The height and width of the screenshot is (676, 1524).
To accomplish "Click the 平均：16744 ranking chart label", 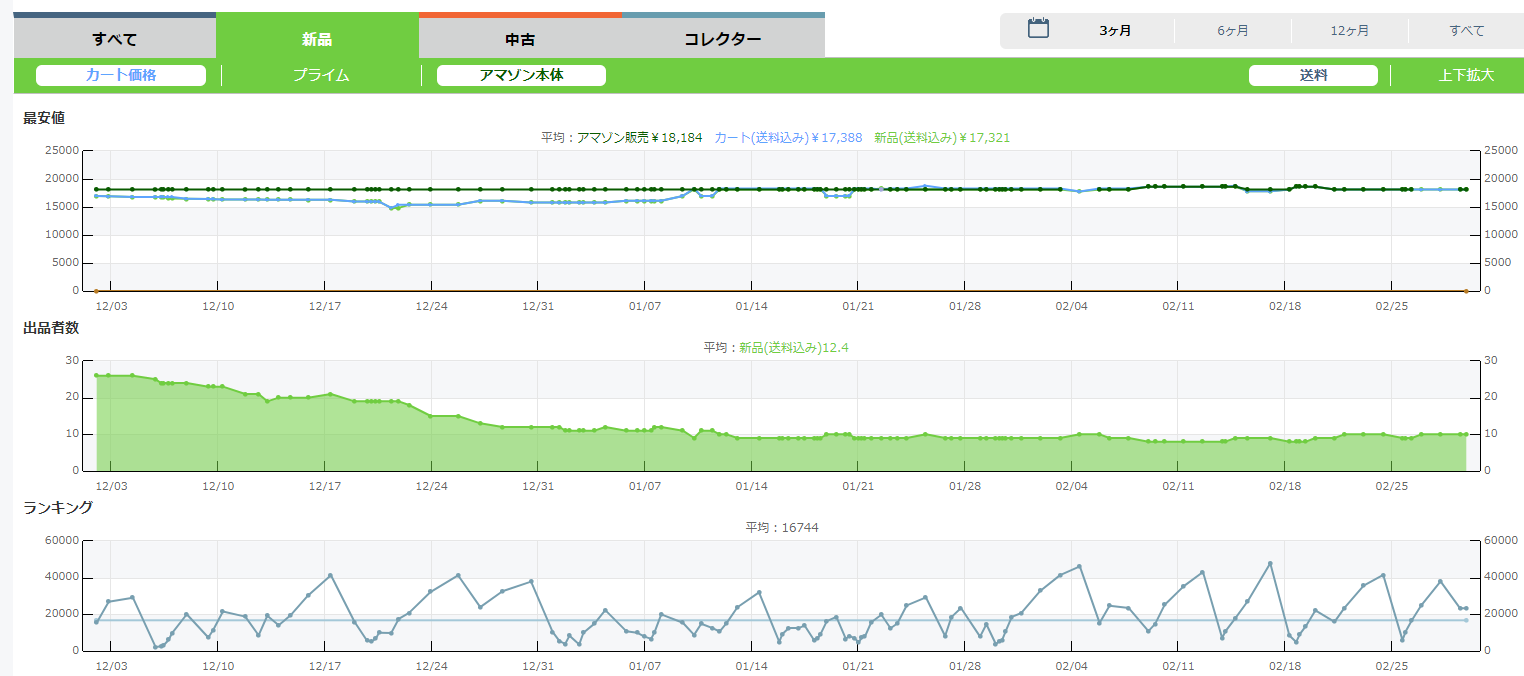I will (781, 527).
